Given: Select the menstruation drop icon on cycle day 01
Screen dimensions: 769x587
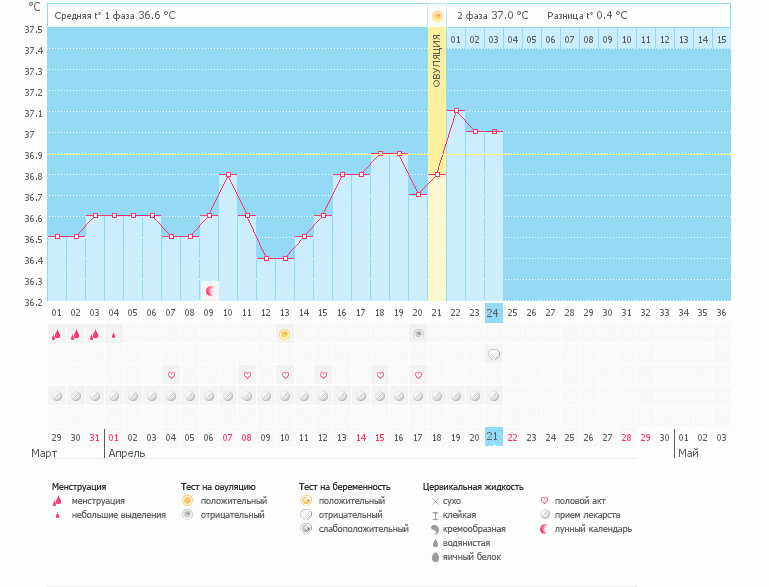Looking at the screenshot, I should pos(57,335).
